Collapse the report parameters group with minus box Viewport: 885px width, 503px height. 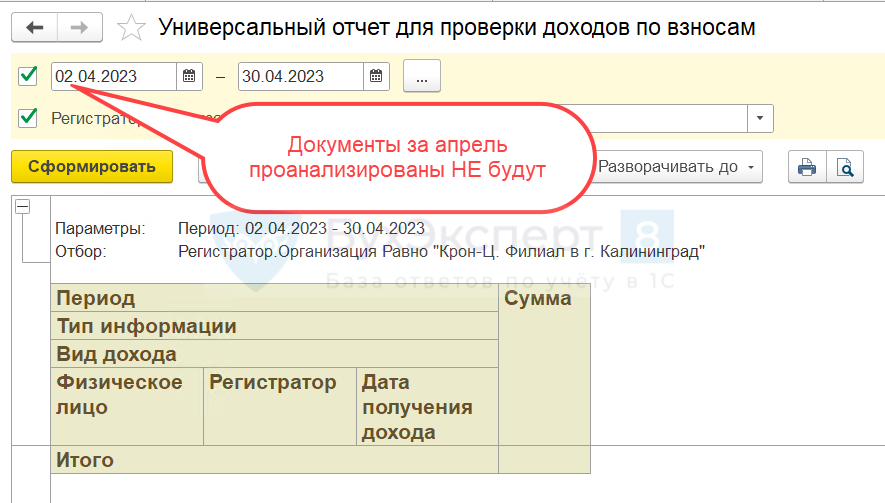[x=23, y=207]
